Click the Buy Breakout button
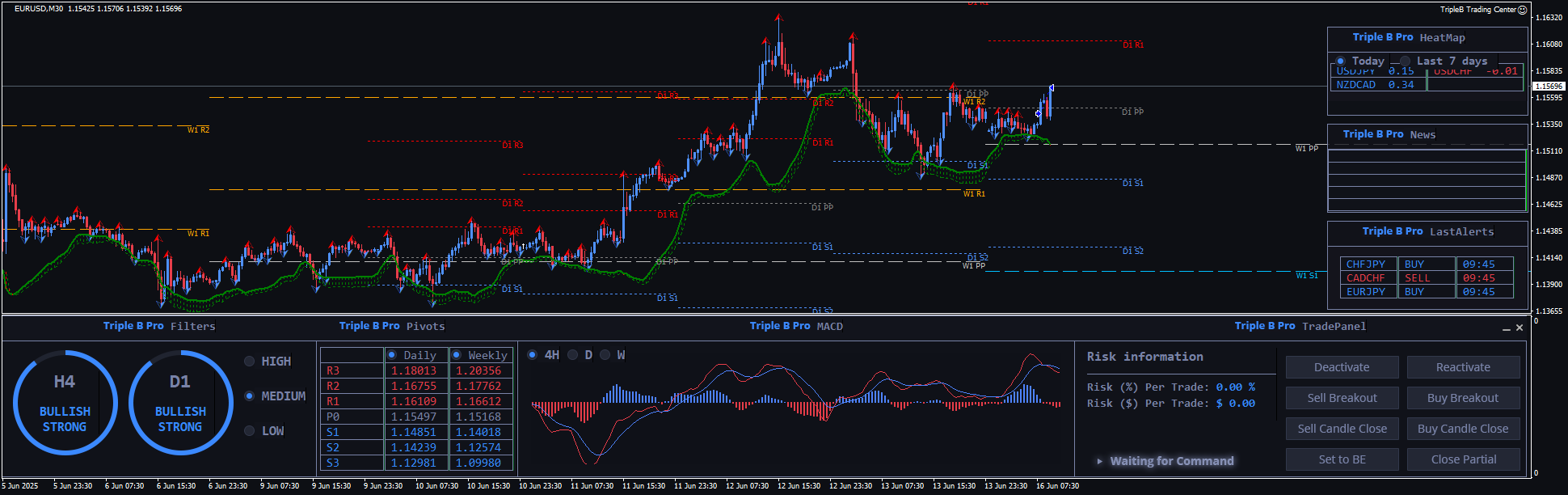Viewport: 1568px width, 495px height. click(x=1463, y=398)
